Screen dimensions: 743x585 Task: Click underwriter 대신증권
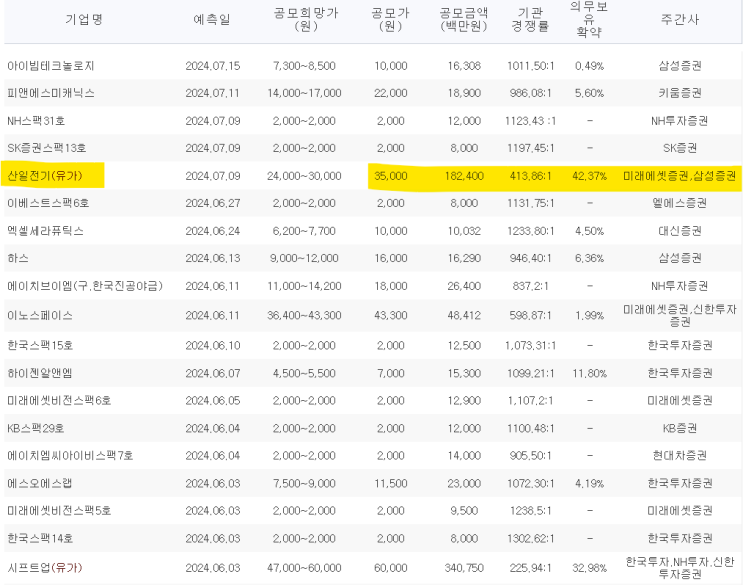[680, 231]
